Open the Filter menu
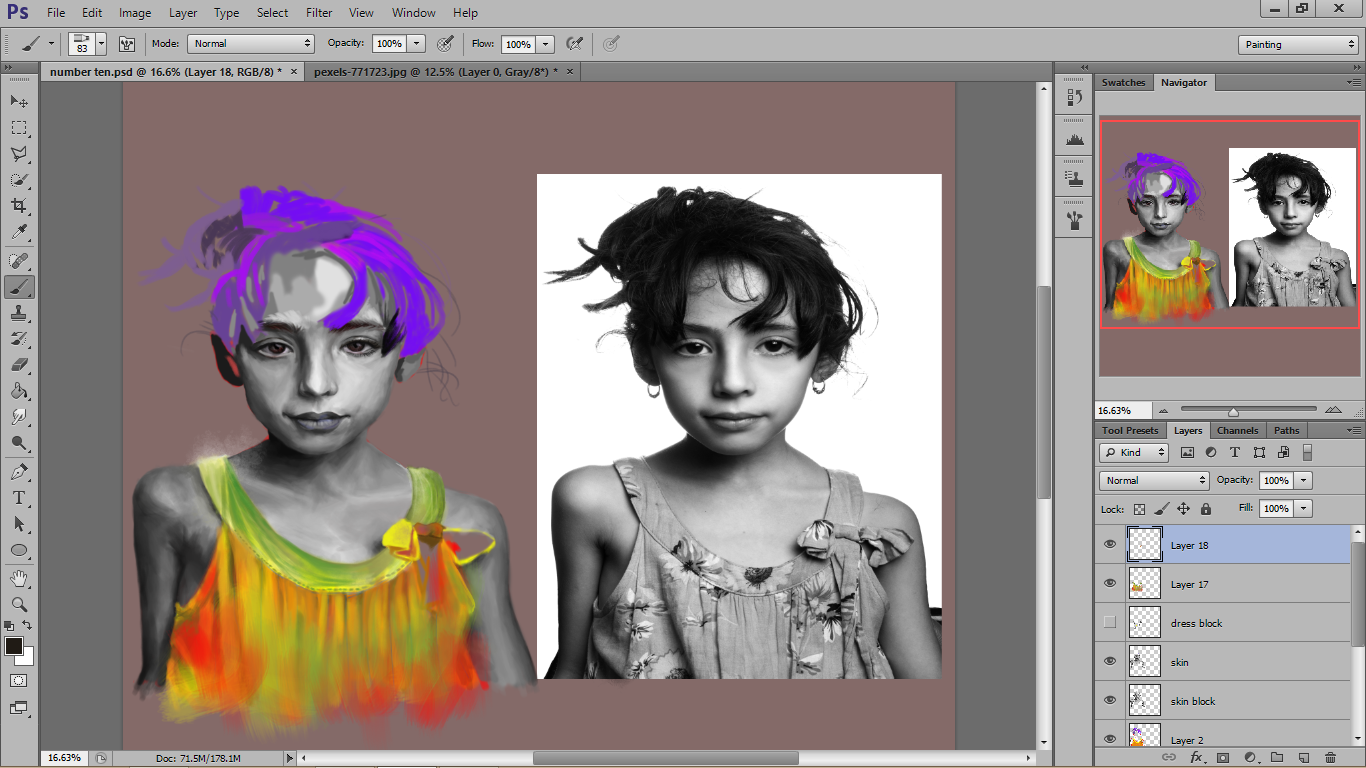Viewport: 1366px width, 768px height. [319, 13]
